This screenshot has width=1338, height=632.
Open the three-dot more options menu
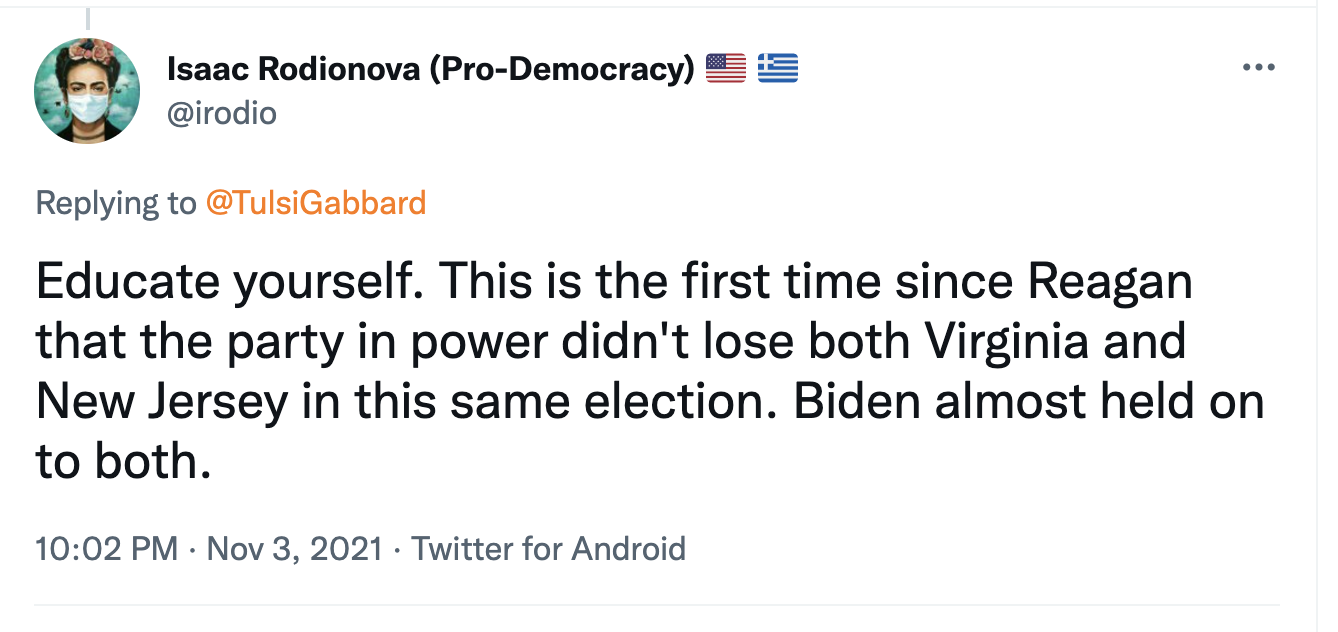point(1259,68)
